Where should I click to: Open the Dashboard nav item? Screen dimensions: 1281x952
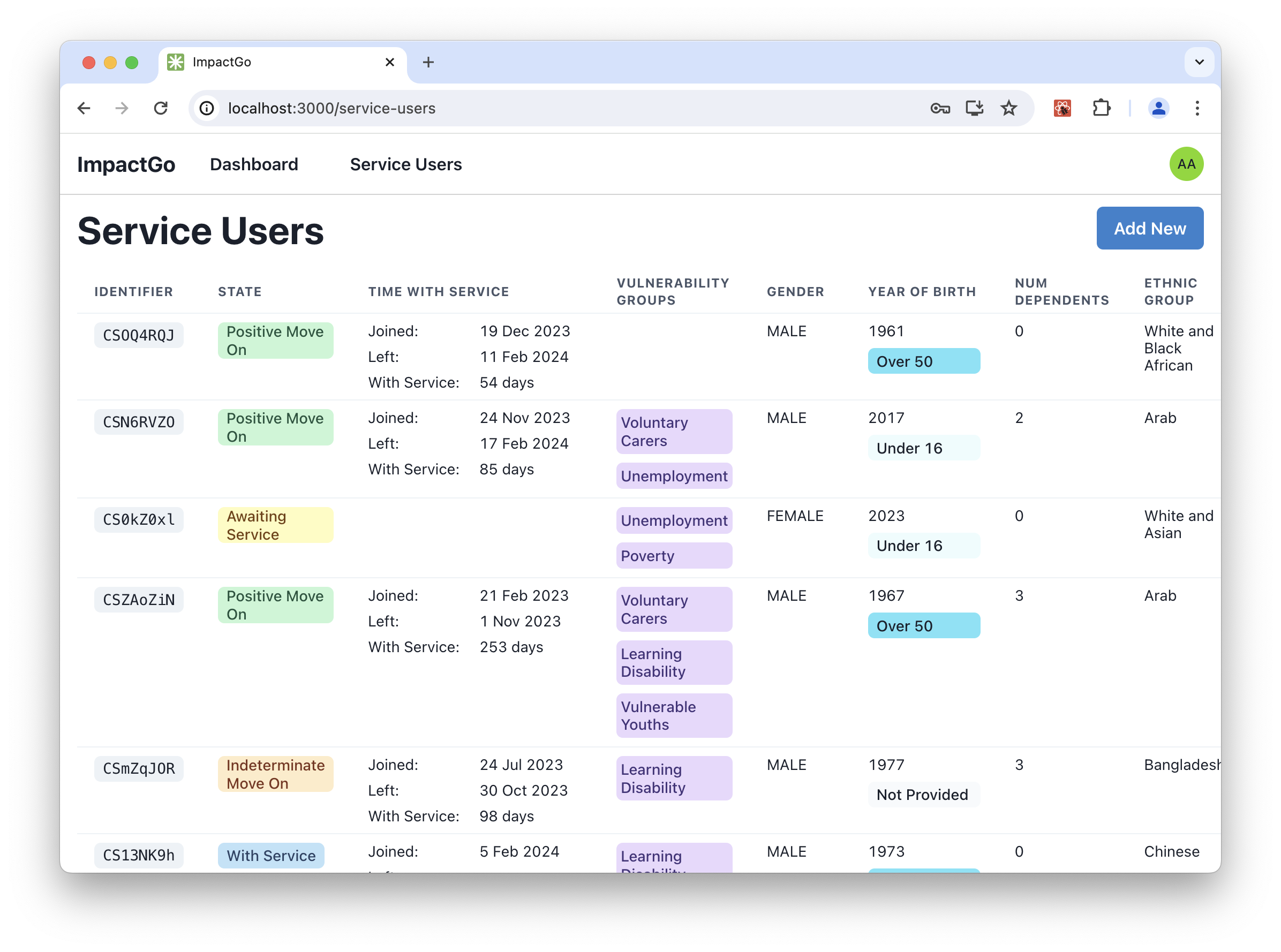[x=254, y=165]
